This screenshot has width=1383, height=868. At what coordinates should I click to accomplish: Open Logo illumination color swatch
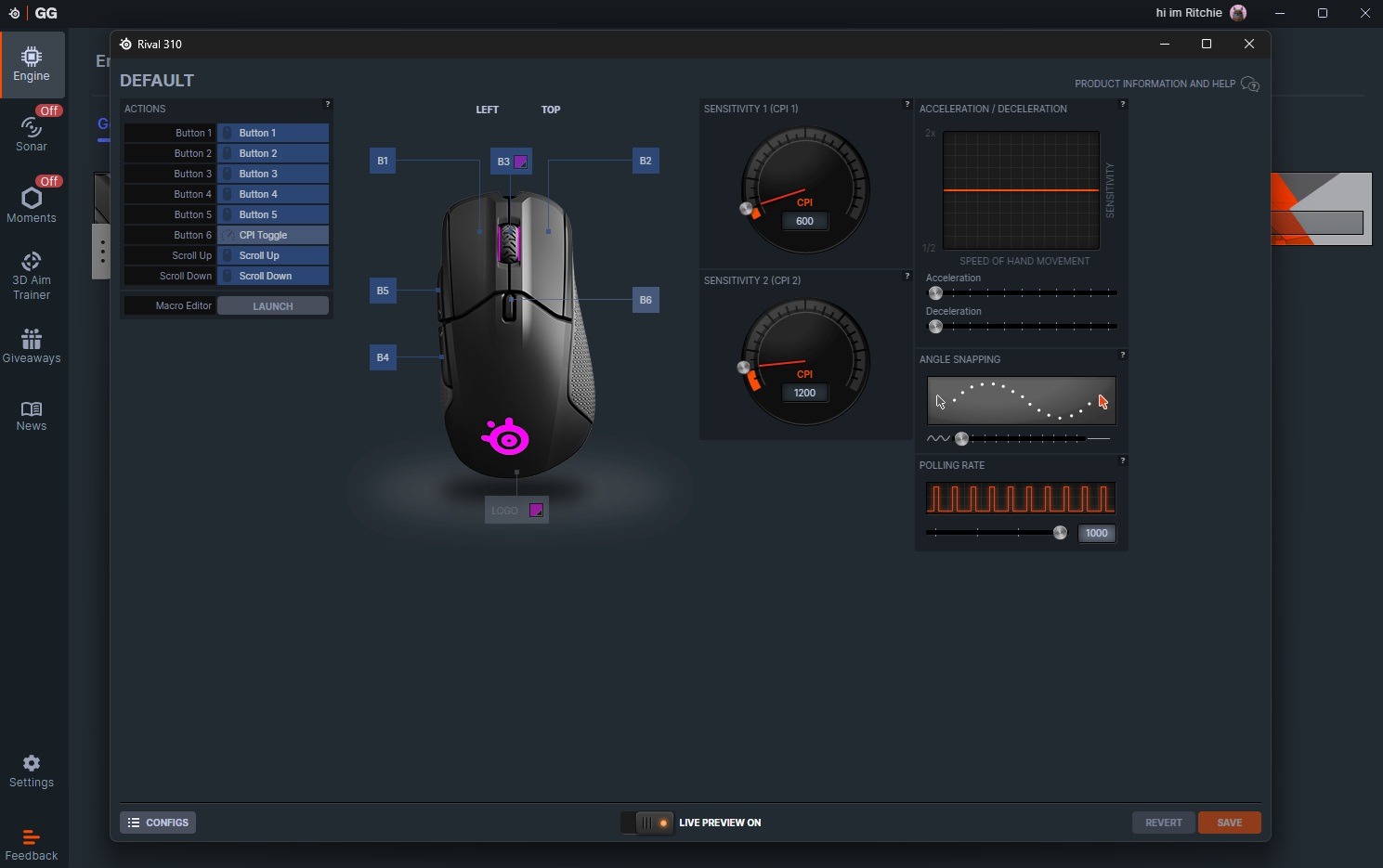point(536,510)
